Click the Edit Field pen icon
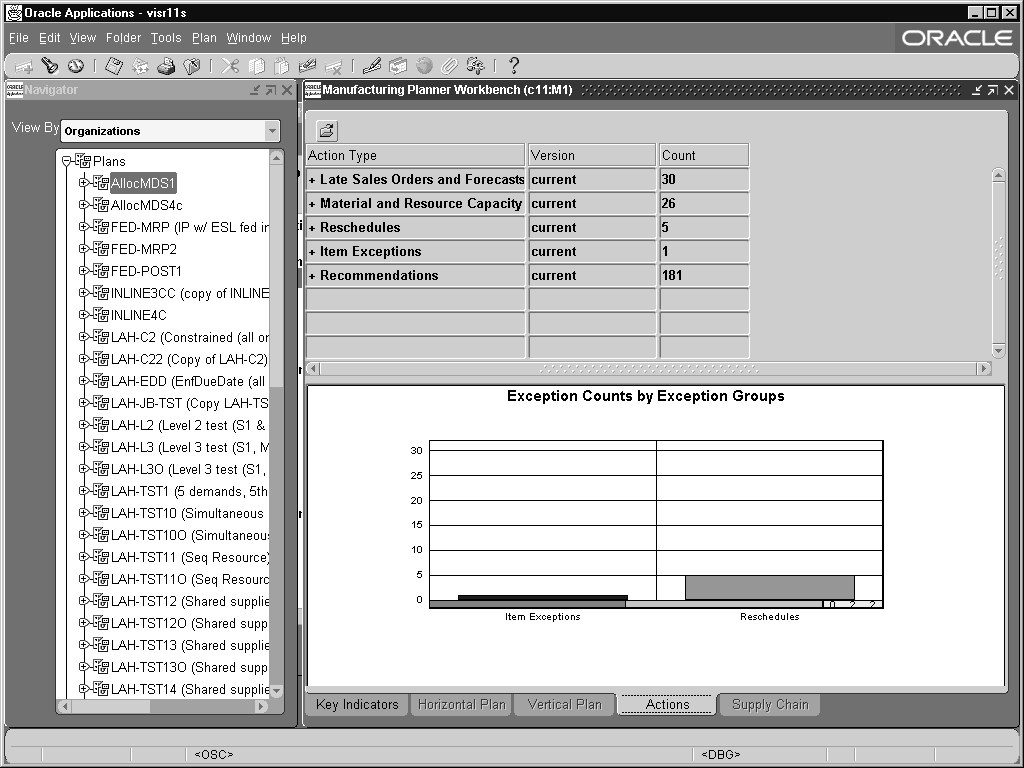Screen dimensions: 1024x768 click(x=372, y=66)
